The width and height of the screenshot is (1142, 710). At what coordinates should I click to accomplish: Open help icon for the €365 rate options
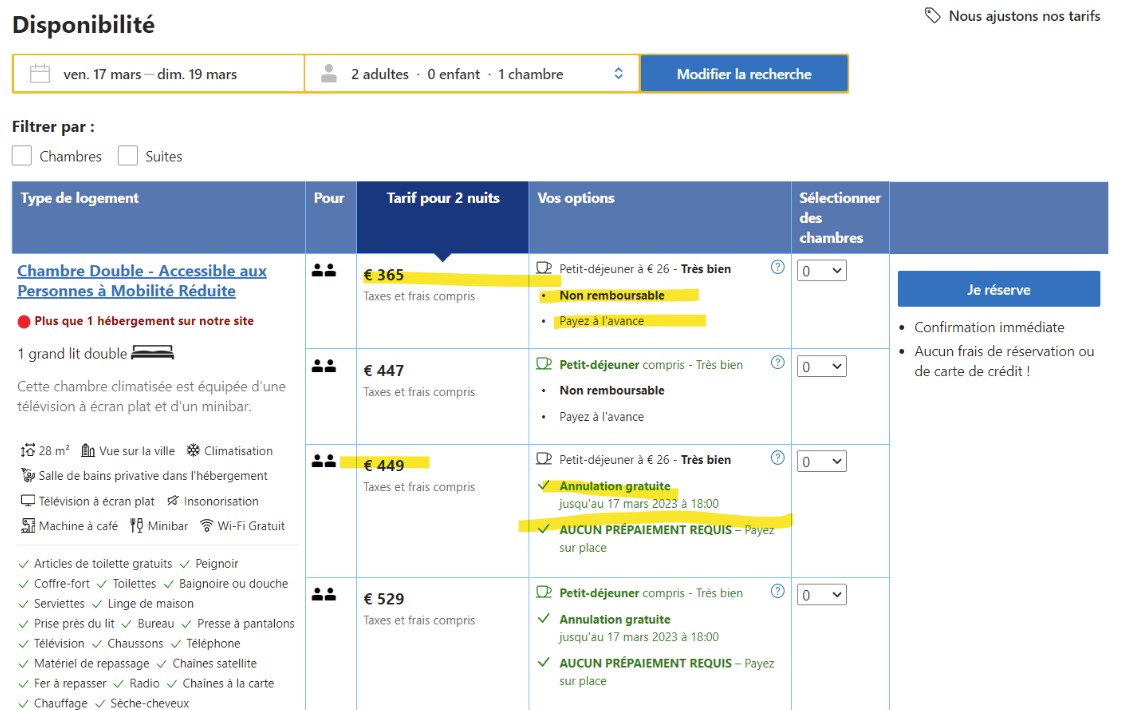[x=778, y=267]
